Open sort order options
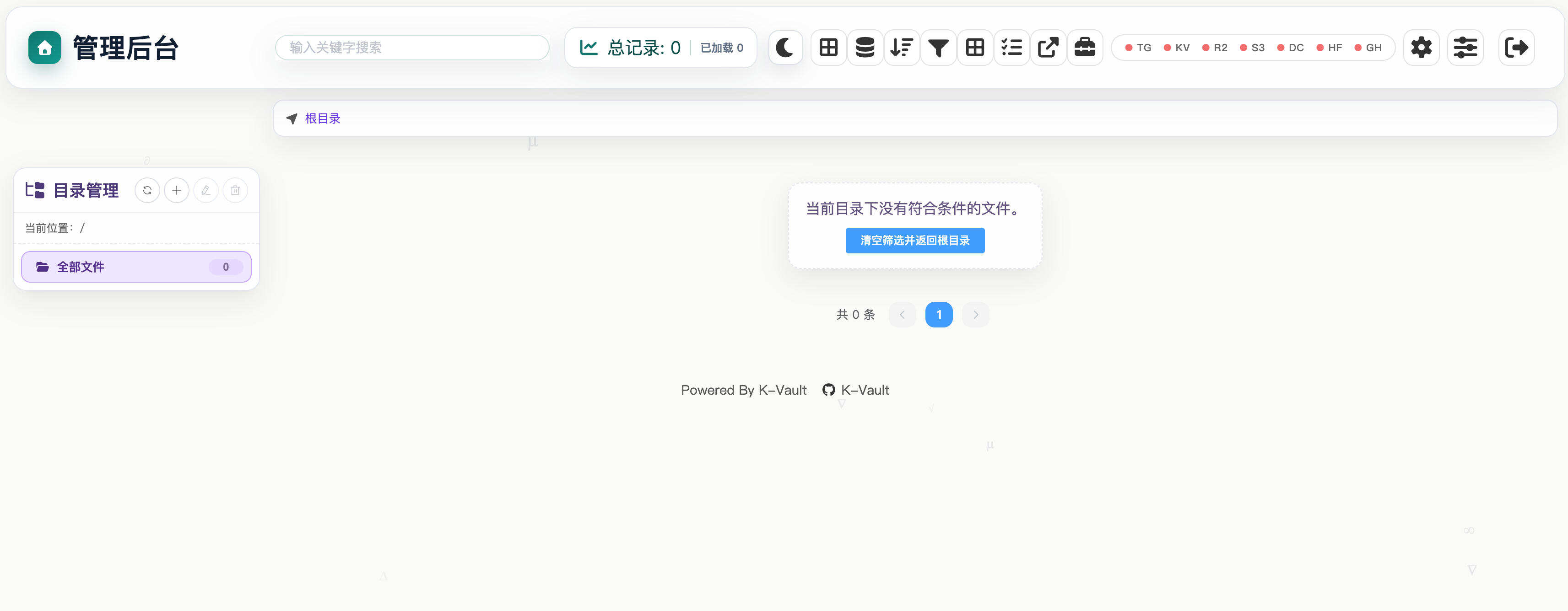The image size is (1568, 611). click(902, 47)
